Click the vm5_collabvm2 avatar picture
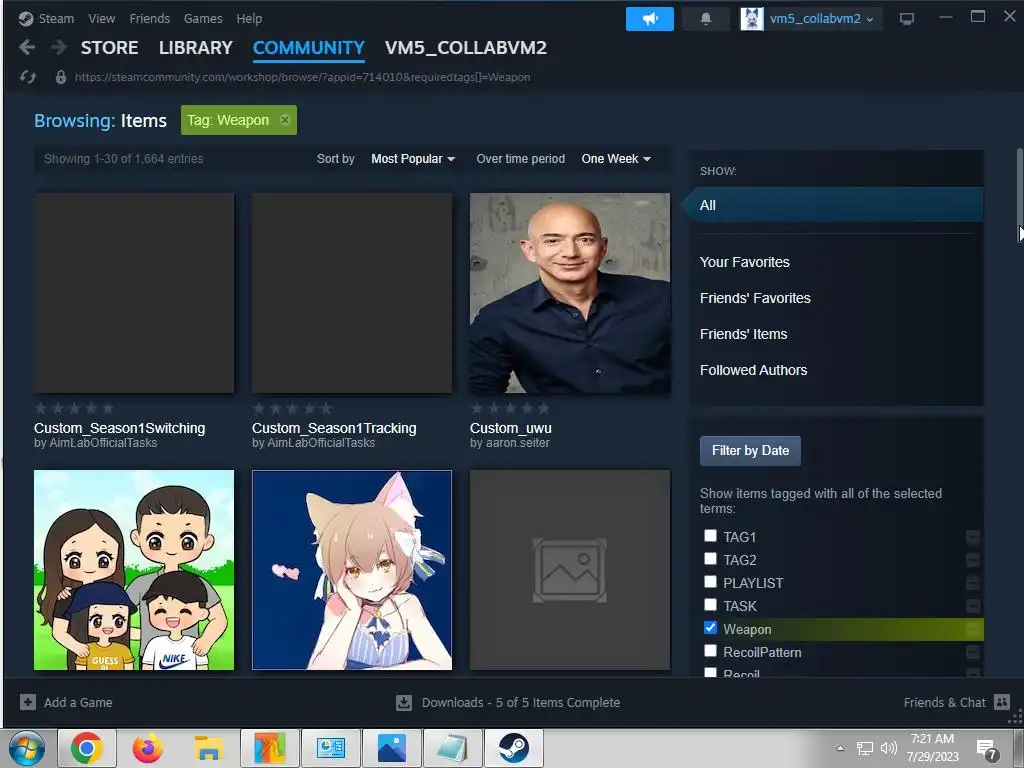Viewport: 1024px width, 768px height. coord(752,18)
